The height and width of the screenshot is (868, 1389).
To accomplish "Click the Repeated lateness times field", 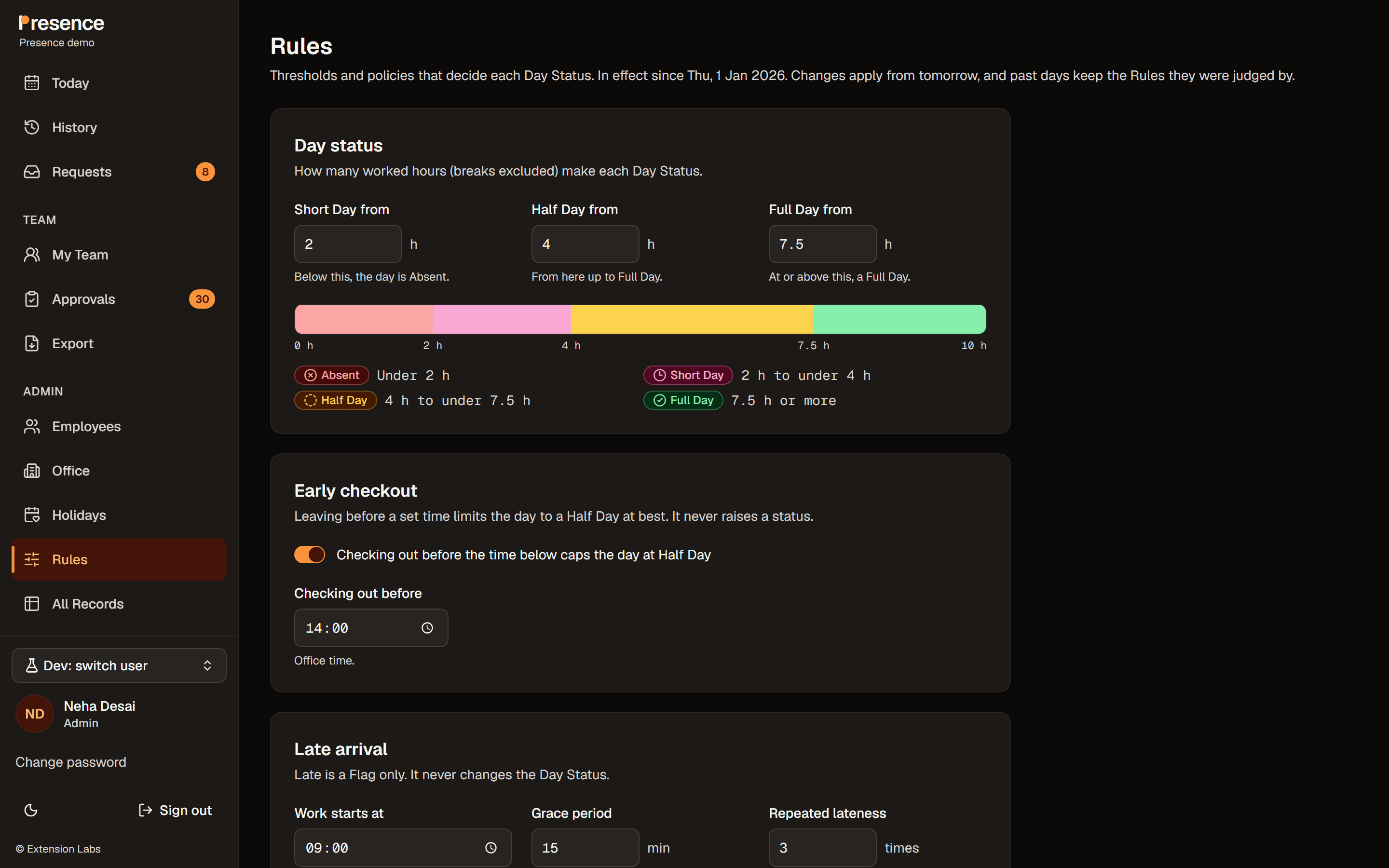I will (x=822, y=848).
